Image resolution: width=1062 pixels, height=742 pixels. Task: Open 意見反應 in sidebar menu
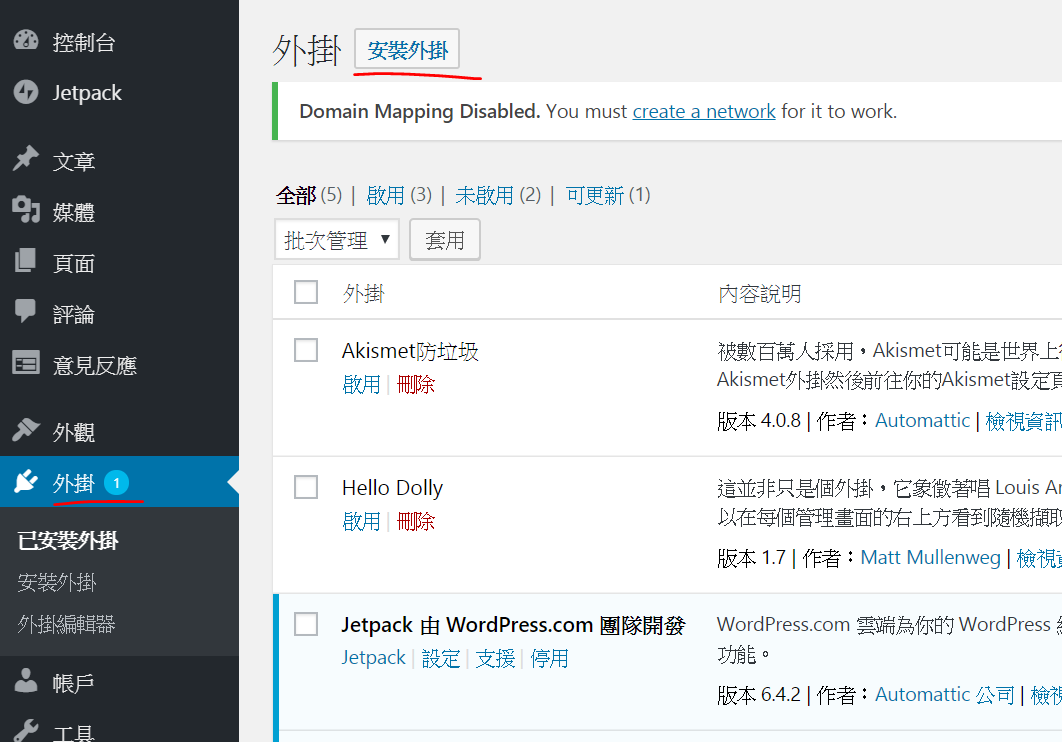[x=95, y=365]
